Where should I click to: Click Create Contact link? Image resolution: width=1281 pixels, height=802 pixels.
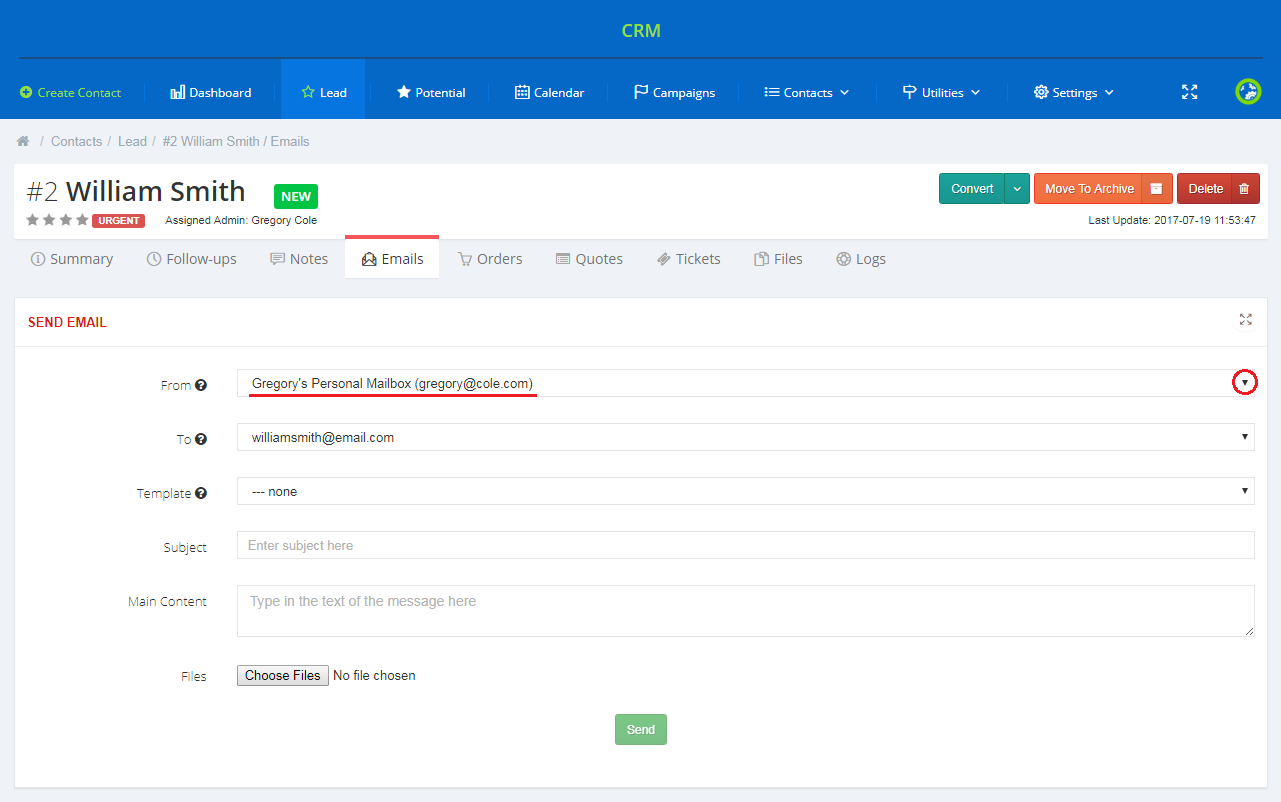pos(70,92)
